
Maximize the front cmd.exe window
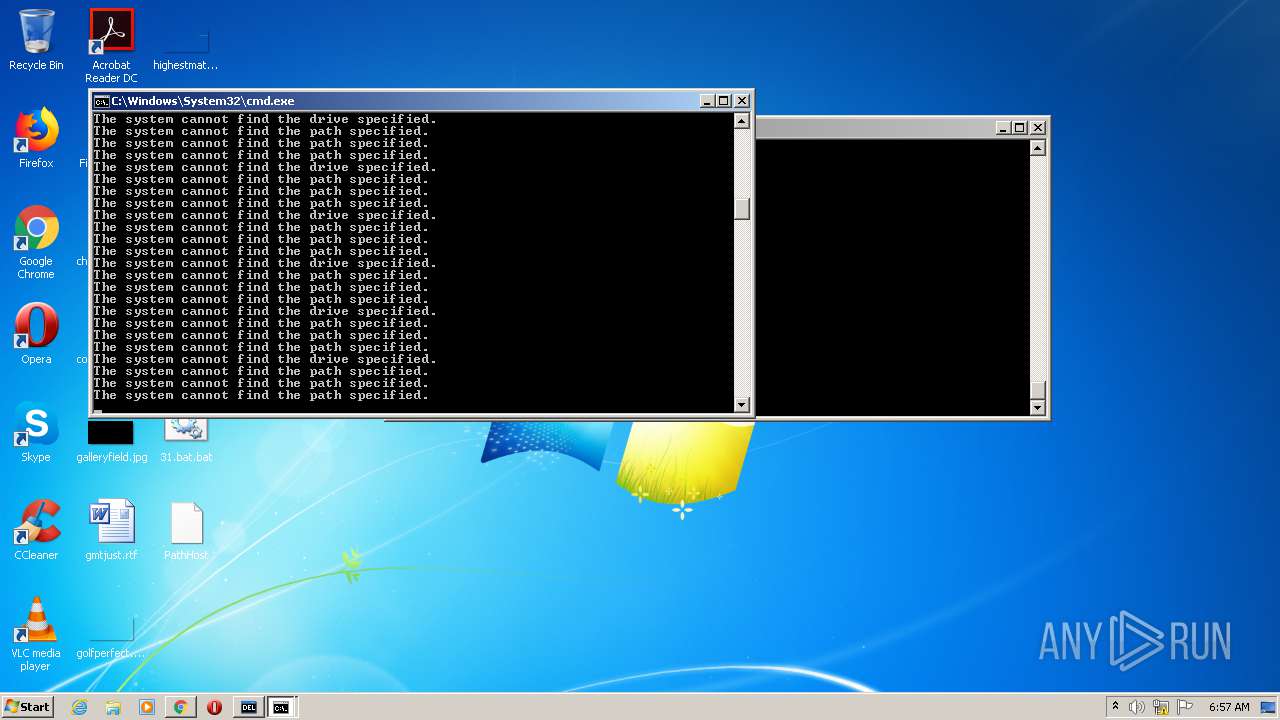pos(724,101)
